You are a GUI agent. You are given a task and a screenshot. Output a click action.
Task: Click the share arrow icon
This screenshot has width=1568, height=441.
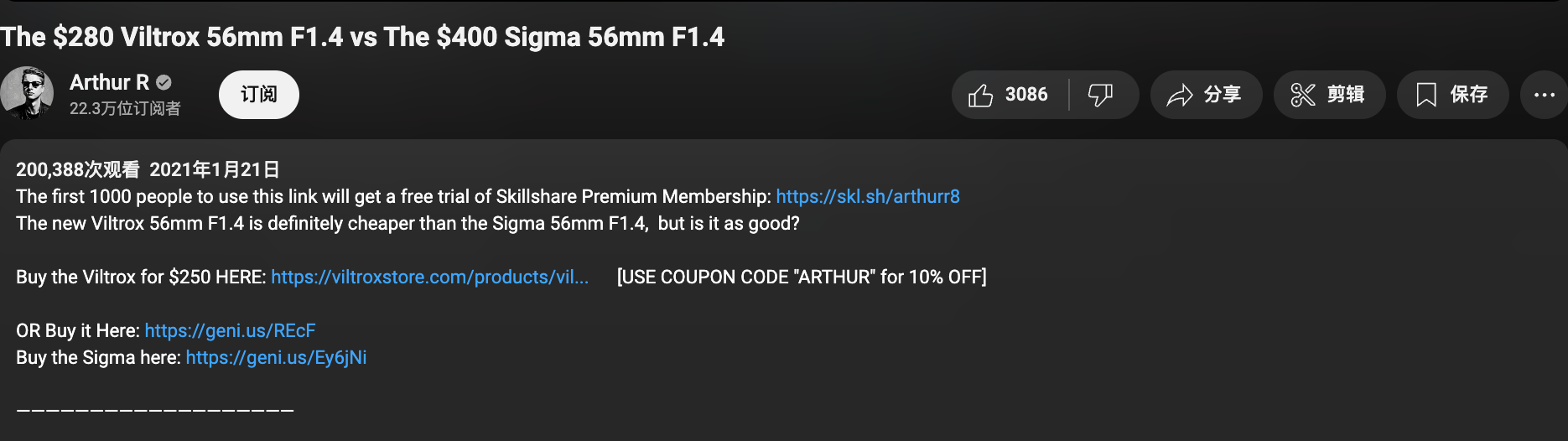point(1180,95)
